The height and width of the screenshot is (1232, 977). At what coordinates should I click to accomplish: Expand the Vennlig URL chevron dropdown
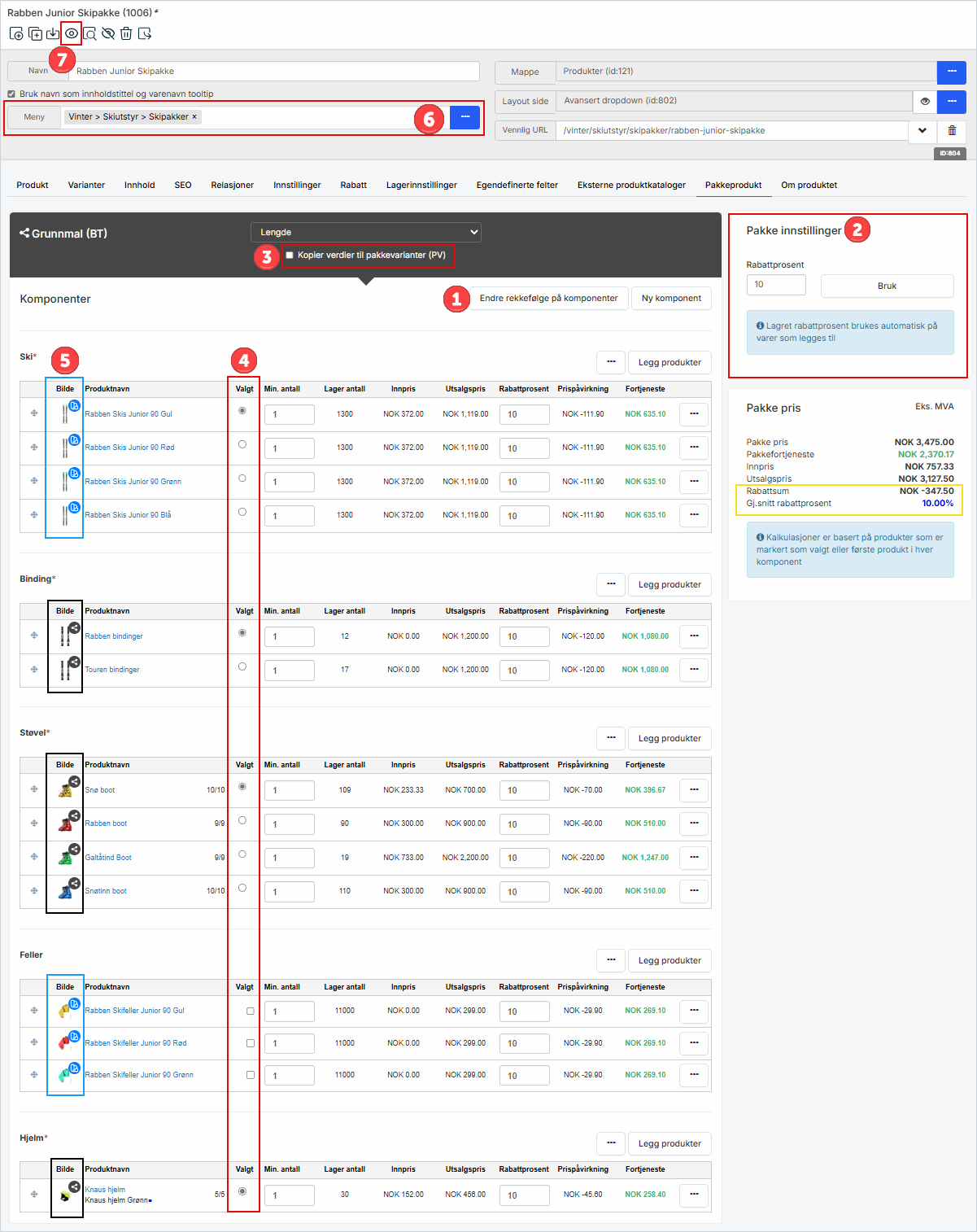click(x=922, y=130)
